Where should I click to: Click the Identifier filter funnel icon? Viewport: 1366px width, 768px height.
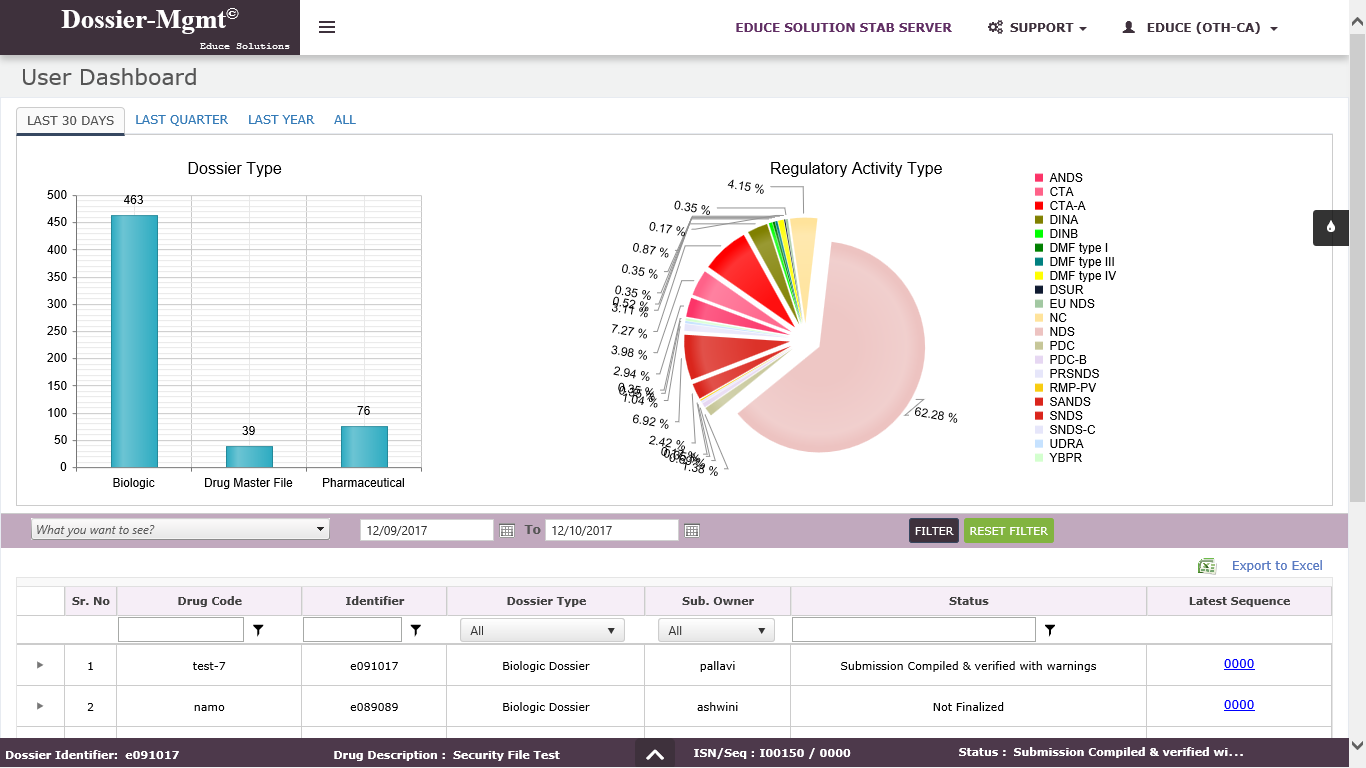click(x=416, y=630)
